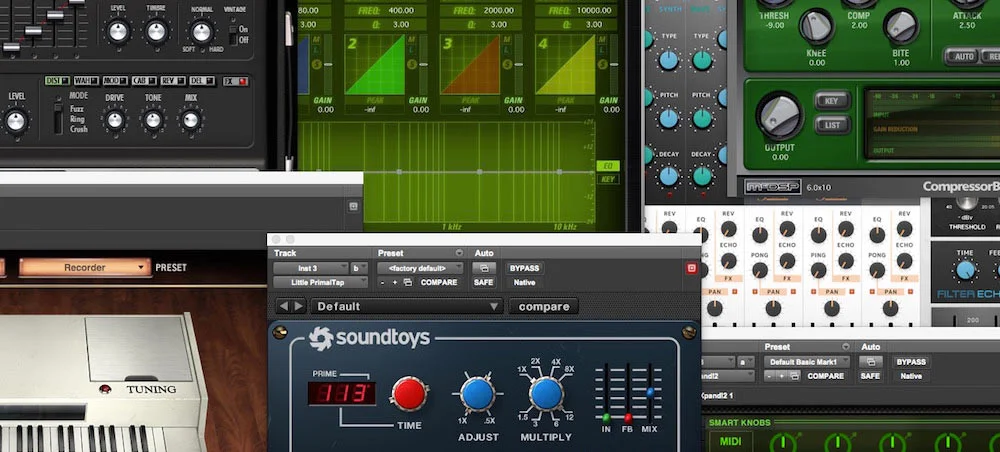Image resolution: width=1000 pixels, height=452 pixels.
Task: Select the KEY tab beside the EQ graph
Action: [x=608, y=179]
